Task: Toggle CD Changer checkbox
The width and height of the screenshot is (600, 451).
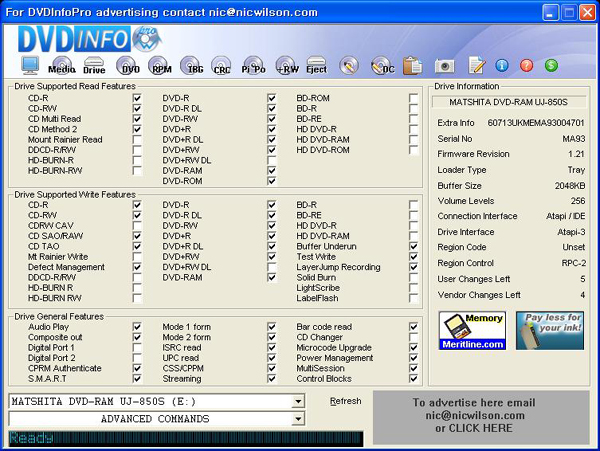Action: pyautogui.click(x=413, y=337)
